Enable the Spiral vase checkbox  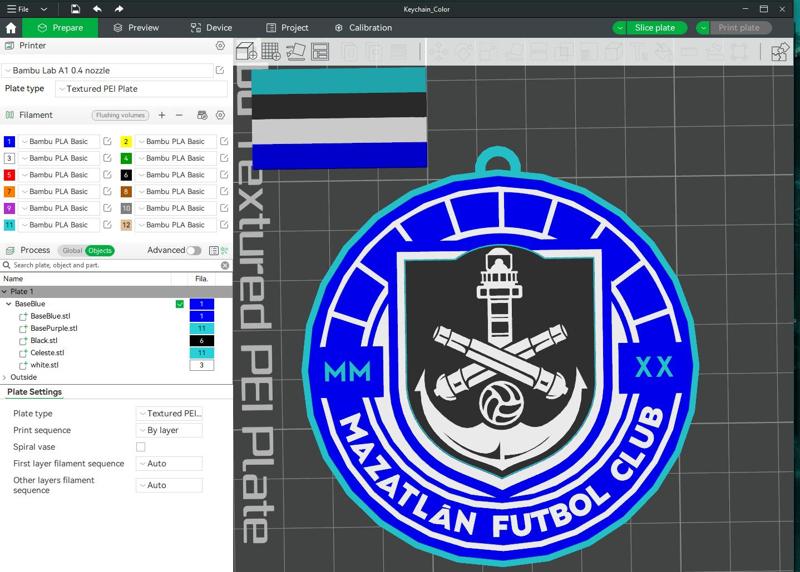pyautogui.click(x=140, y=447)
